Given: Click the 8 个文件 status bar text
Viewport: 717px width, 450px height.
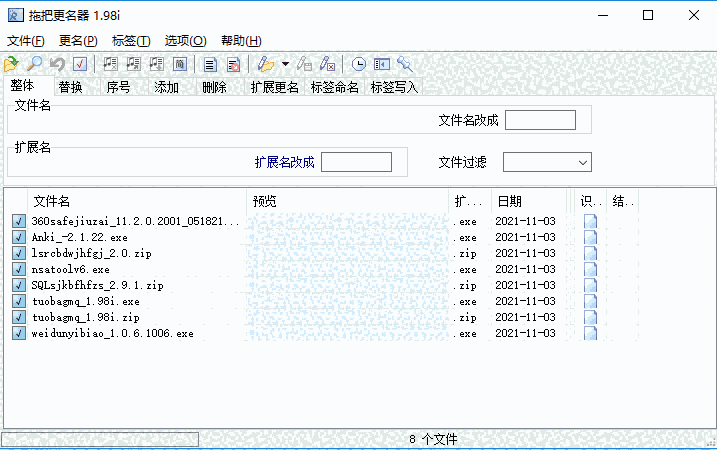Looking at the screenshot, I should 433,439.
